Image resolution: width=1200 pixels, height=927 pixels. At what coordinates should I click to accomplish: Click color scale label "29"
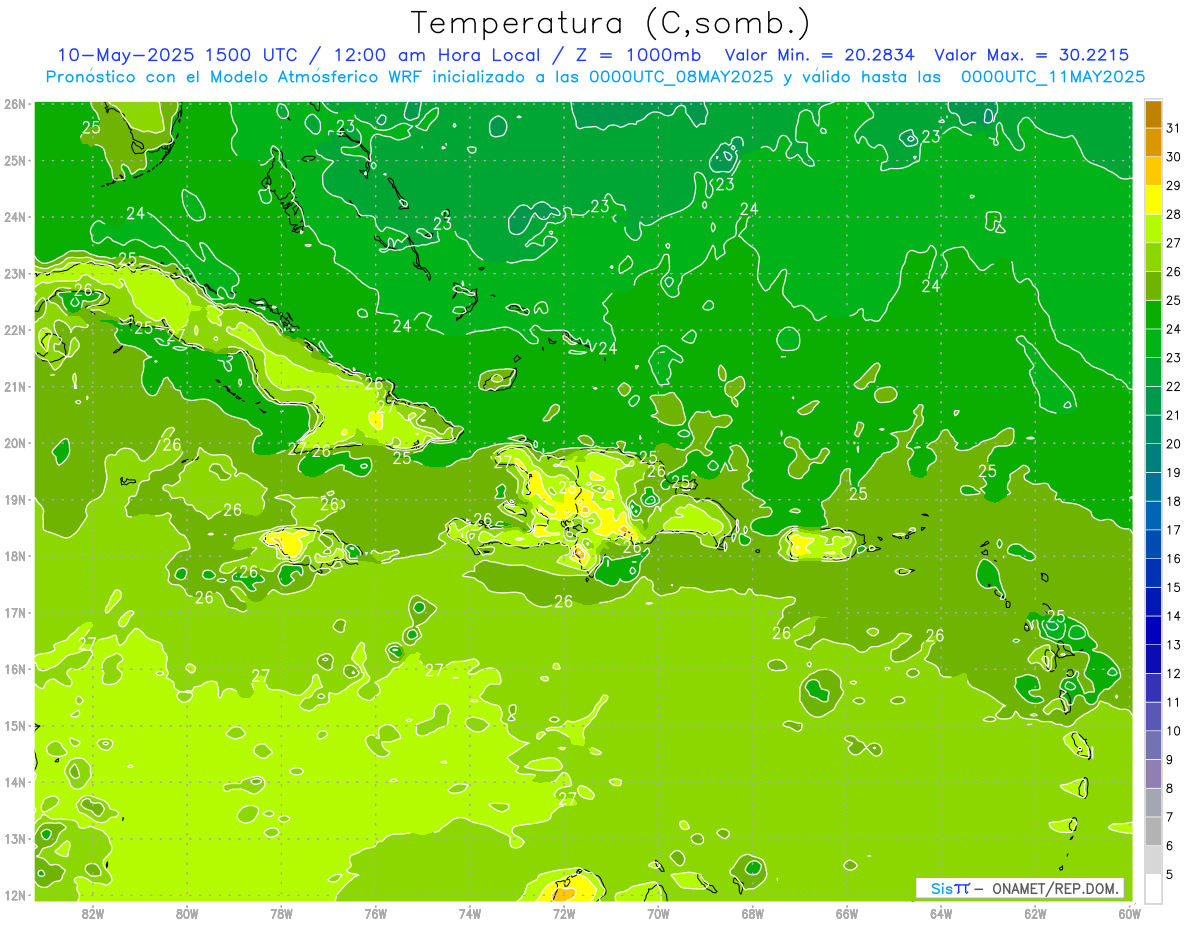1173,185
